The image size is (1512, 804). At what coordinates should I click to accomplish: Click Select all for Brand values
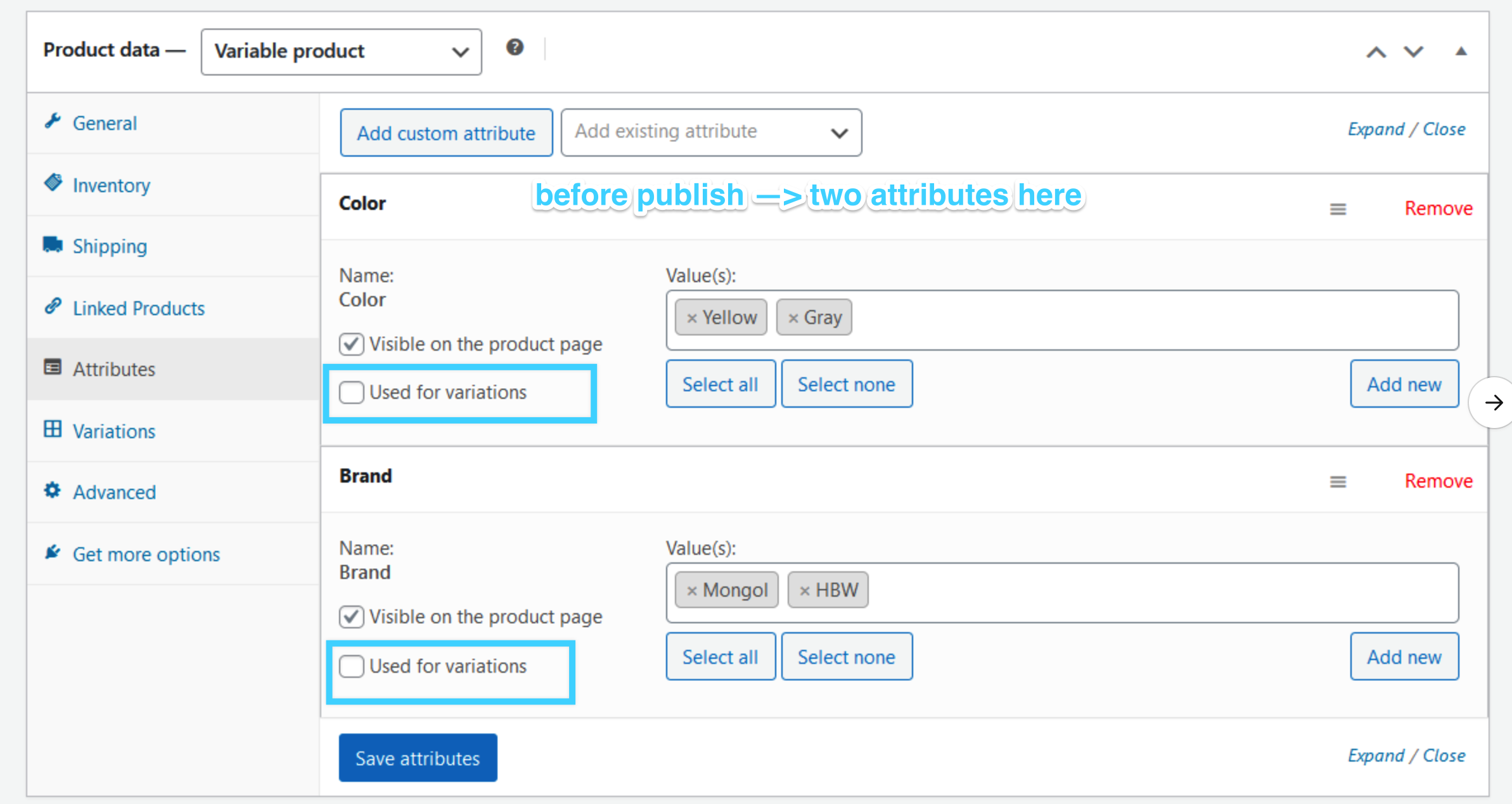(x=721, y=656)
